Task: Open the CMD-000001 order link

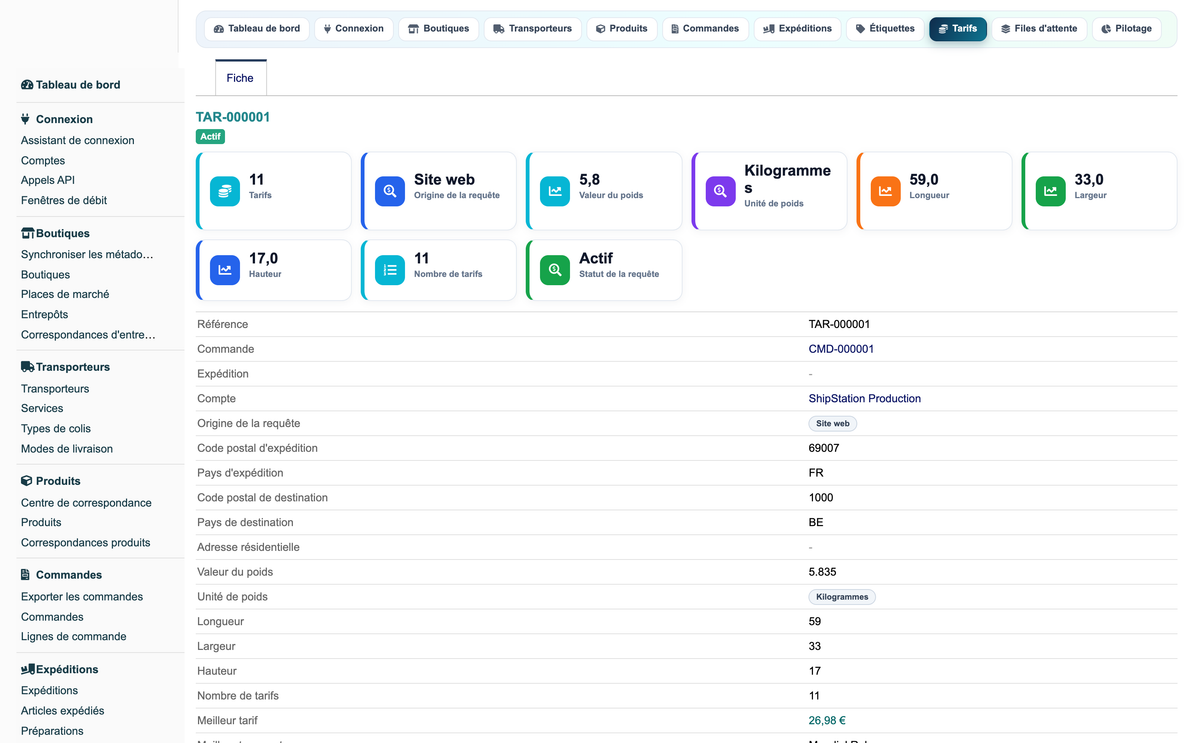Action: tap(841, 349)
